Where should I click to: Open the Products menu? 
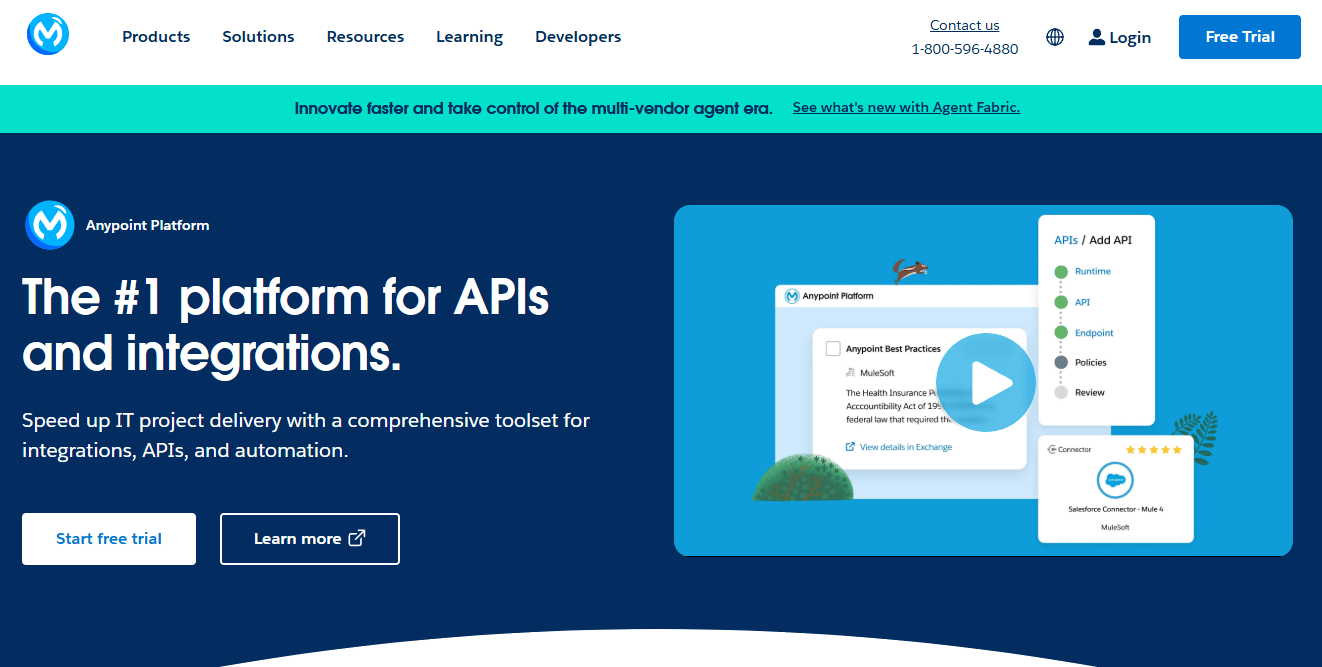pos(156,37)
